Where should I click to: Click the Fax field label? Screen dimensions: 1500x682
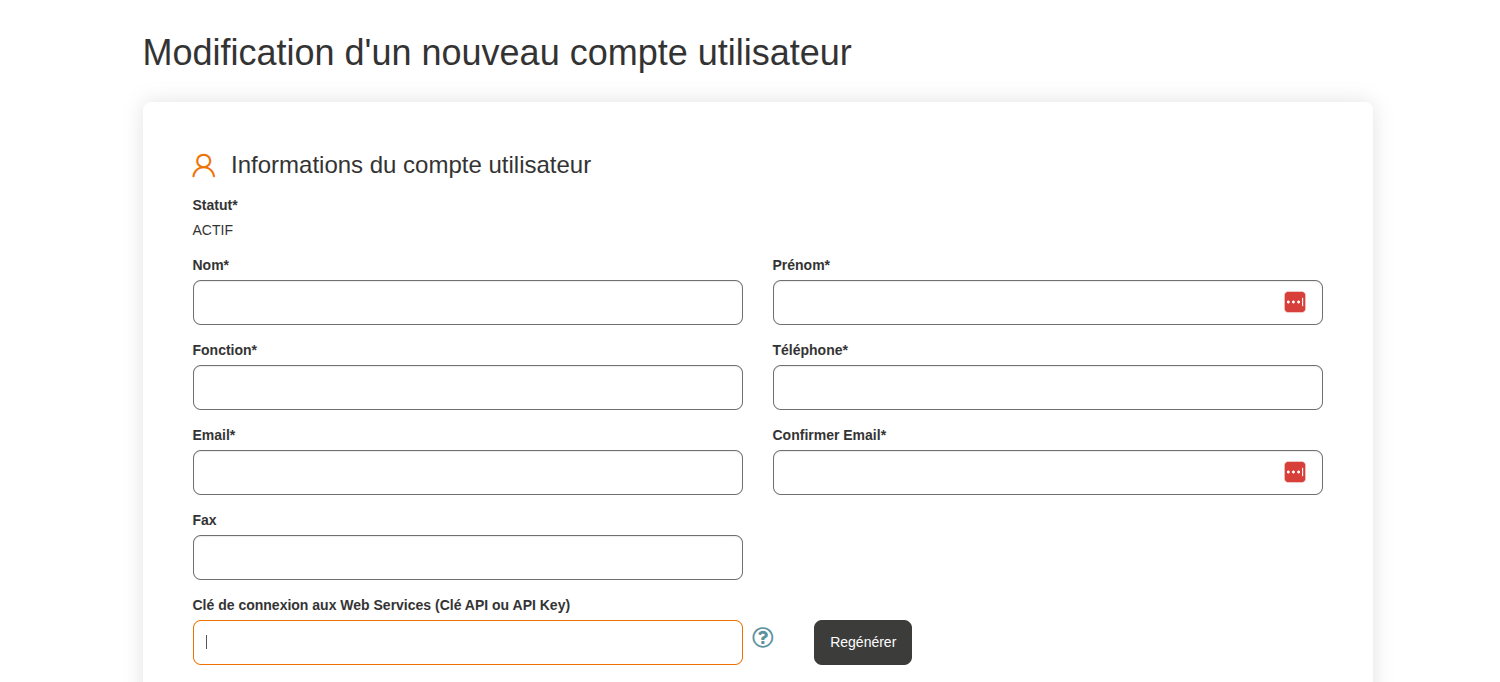[204, 520]
